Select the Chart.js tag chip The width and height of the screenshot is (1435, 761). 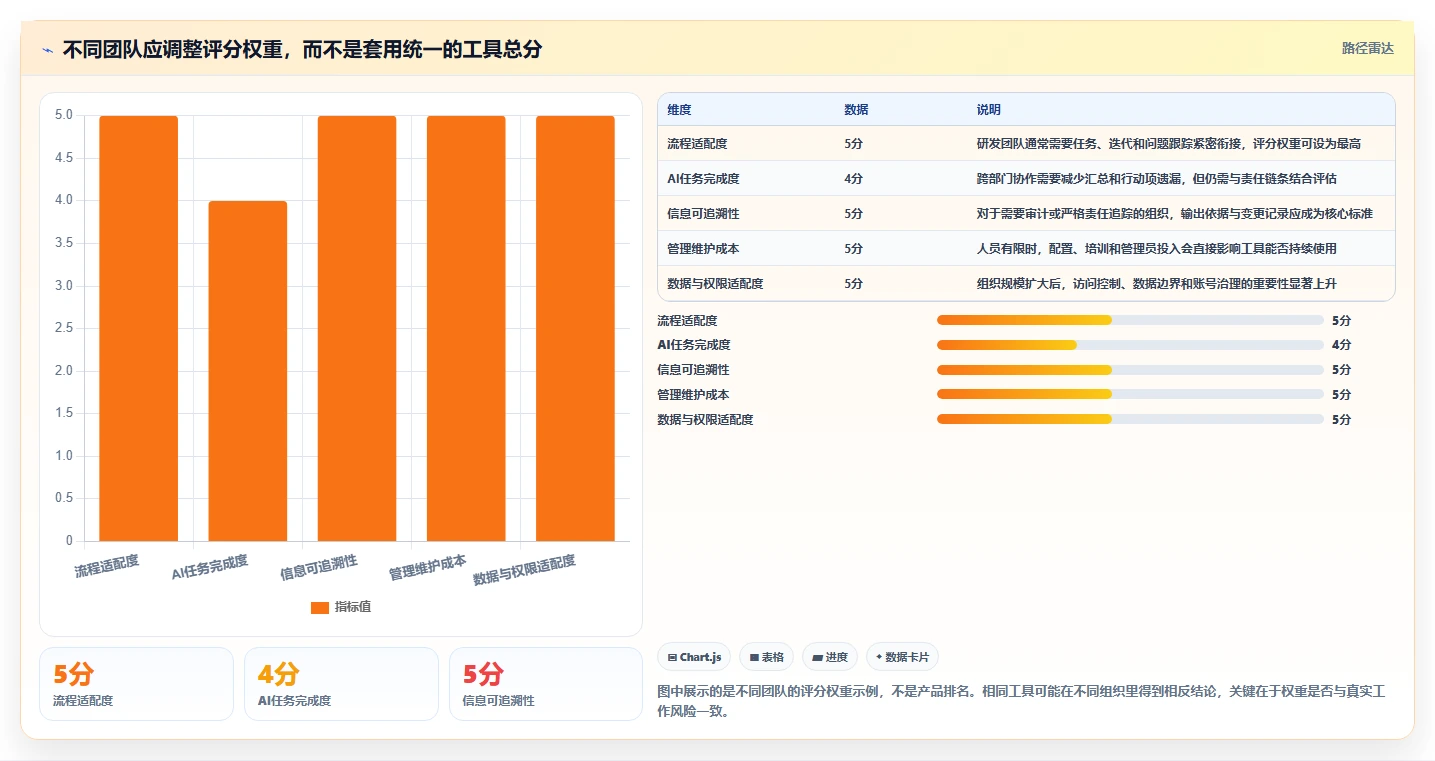[694, 657]
